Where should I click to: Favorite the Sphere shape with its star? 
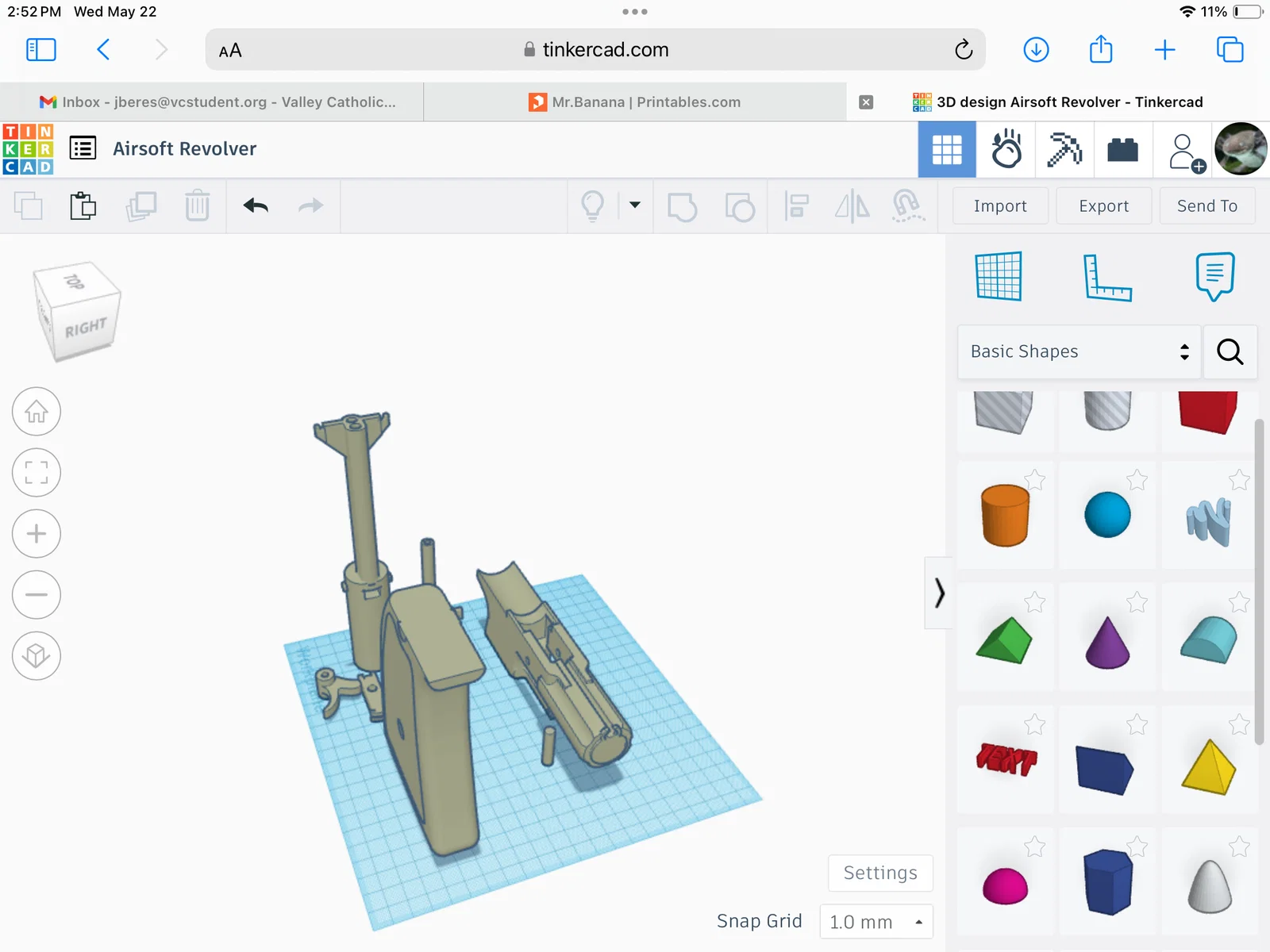pos(1137,480)
